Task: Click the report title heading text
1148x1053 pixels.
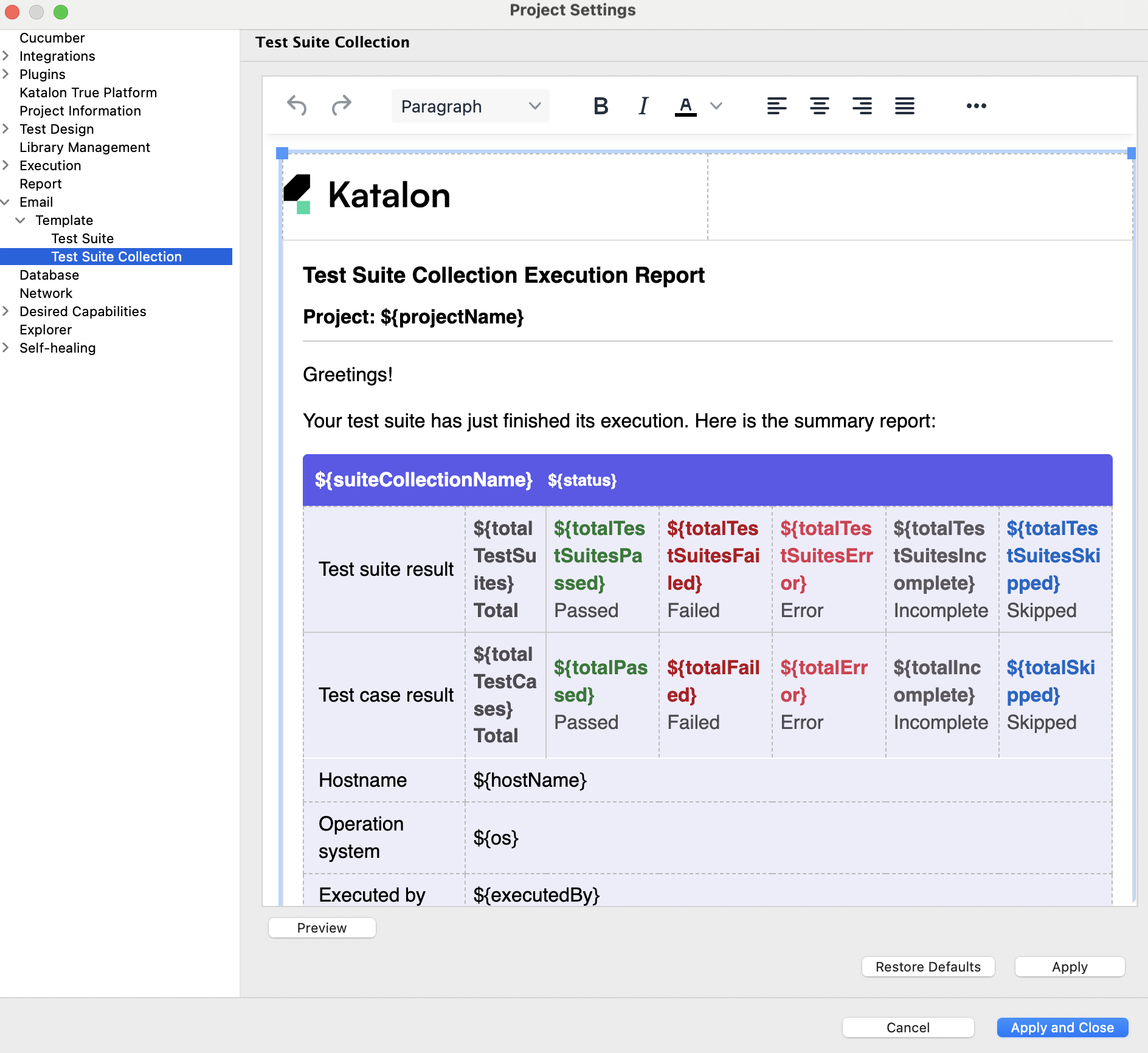Action: pyautogui.click(x=504, y=275)
